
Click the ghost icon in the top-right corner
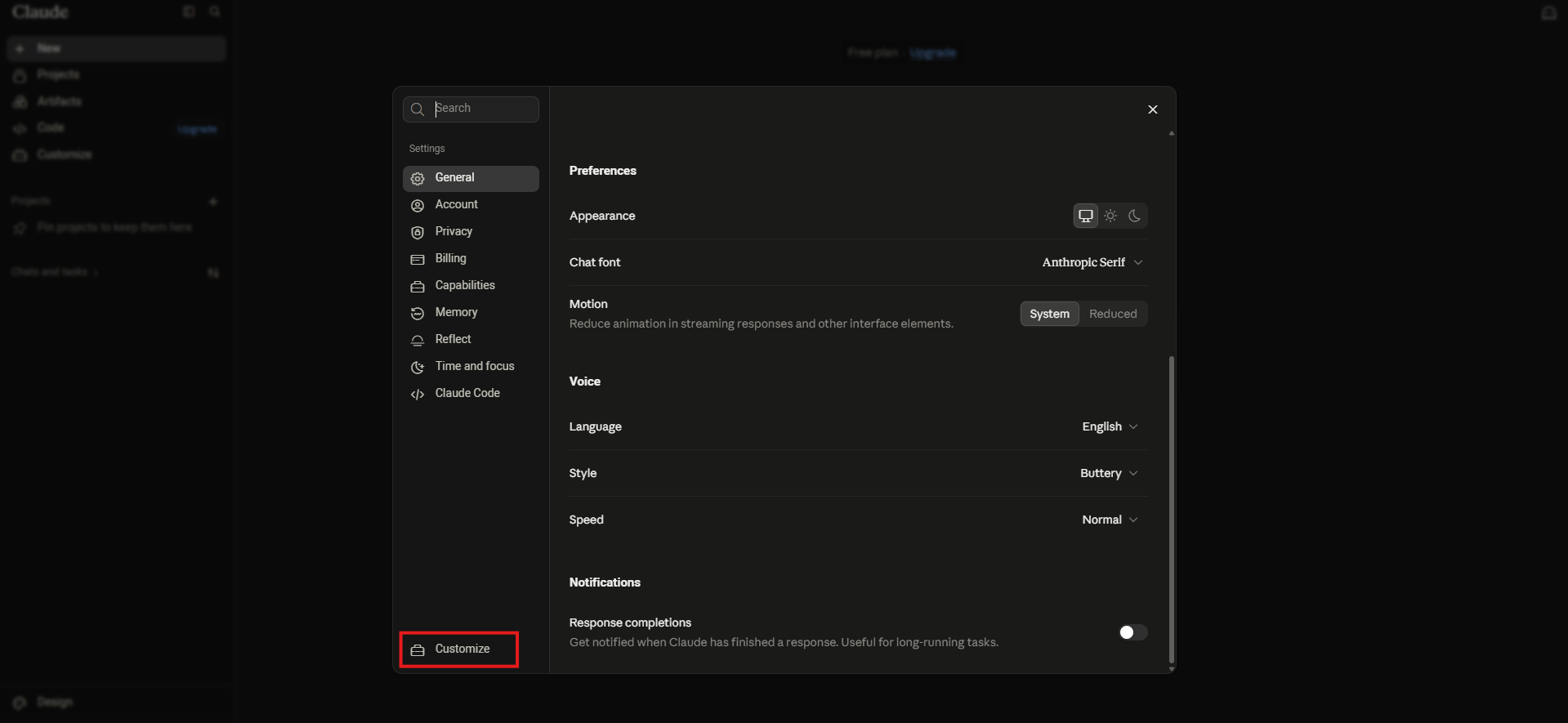(1548, 13)
